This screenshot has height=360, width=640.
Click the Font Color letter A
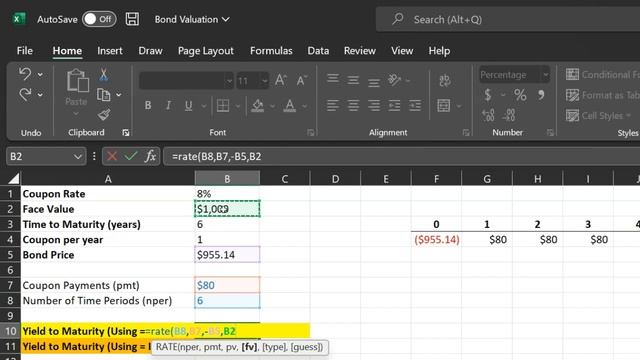[289, 106]
